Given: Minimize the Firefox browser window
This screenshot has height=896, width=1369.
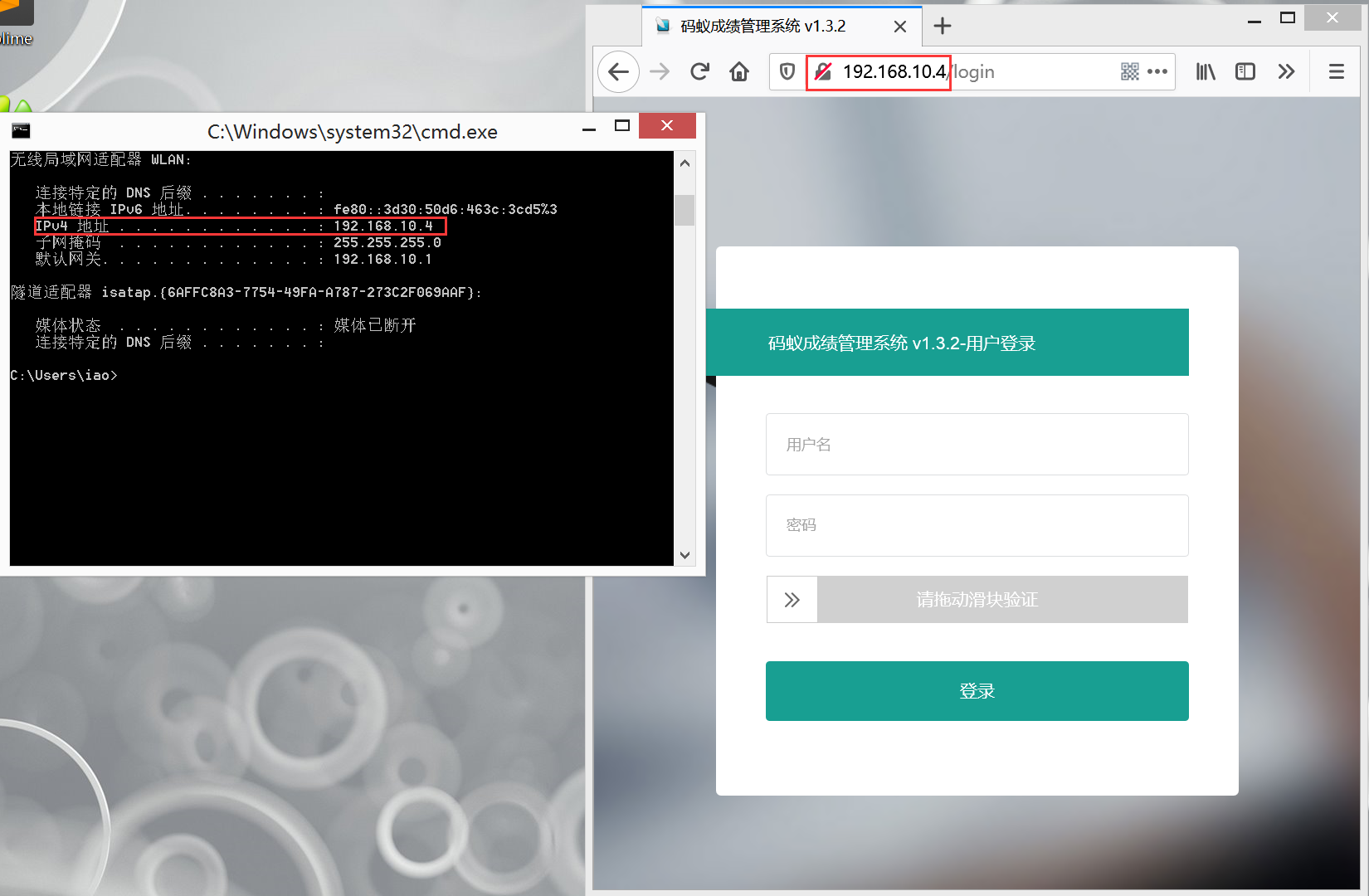Looking at the screenshot, I should [1255, 20].
